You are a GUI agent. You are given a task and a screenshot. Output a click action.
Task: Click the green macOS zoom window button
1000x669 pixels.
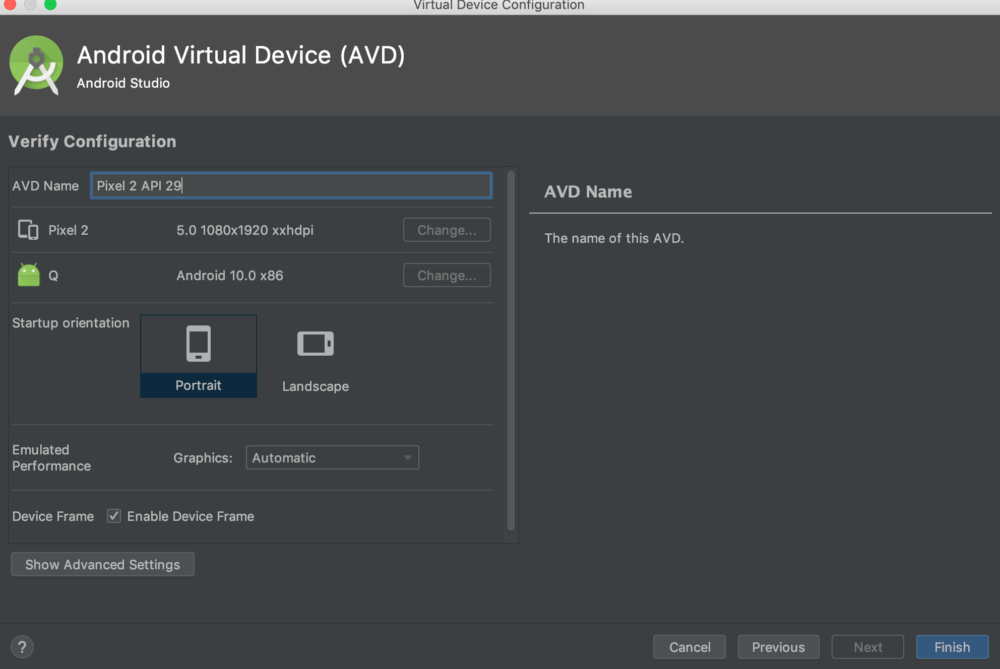pyautogui.click(x=50, y=4)
